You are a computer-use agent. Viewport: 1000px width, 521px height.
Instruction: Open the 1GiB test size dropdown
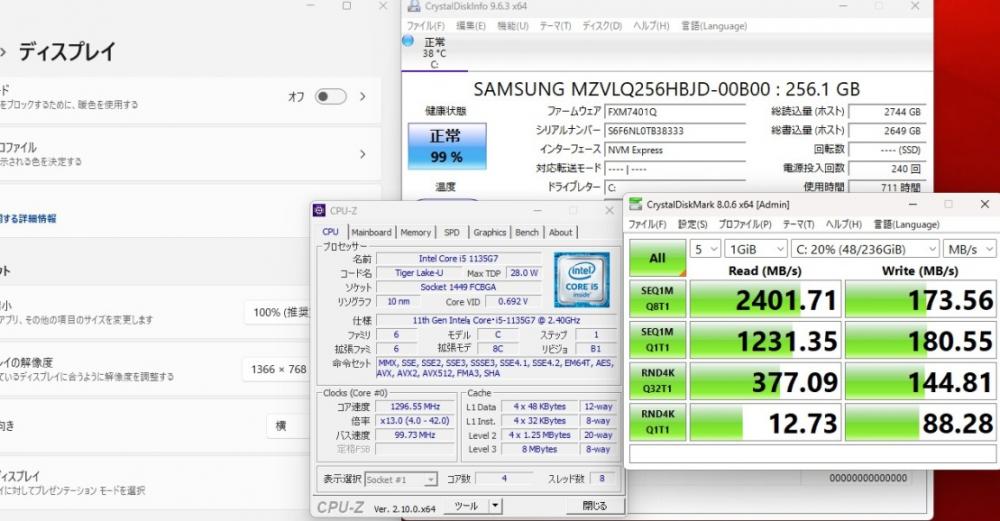(x=755, y=249)
